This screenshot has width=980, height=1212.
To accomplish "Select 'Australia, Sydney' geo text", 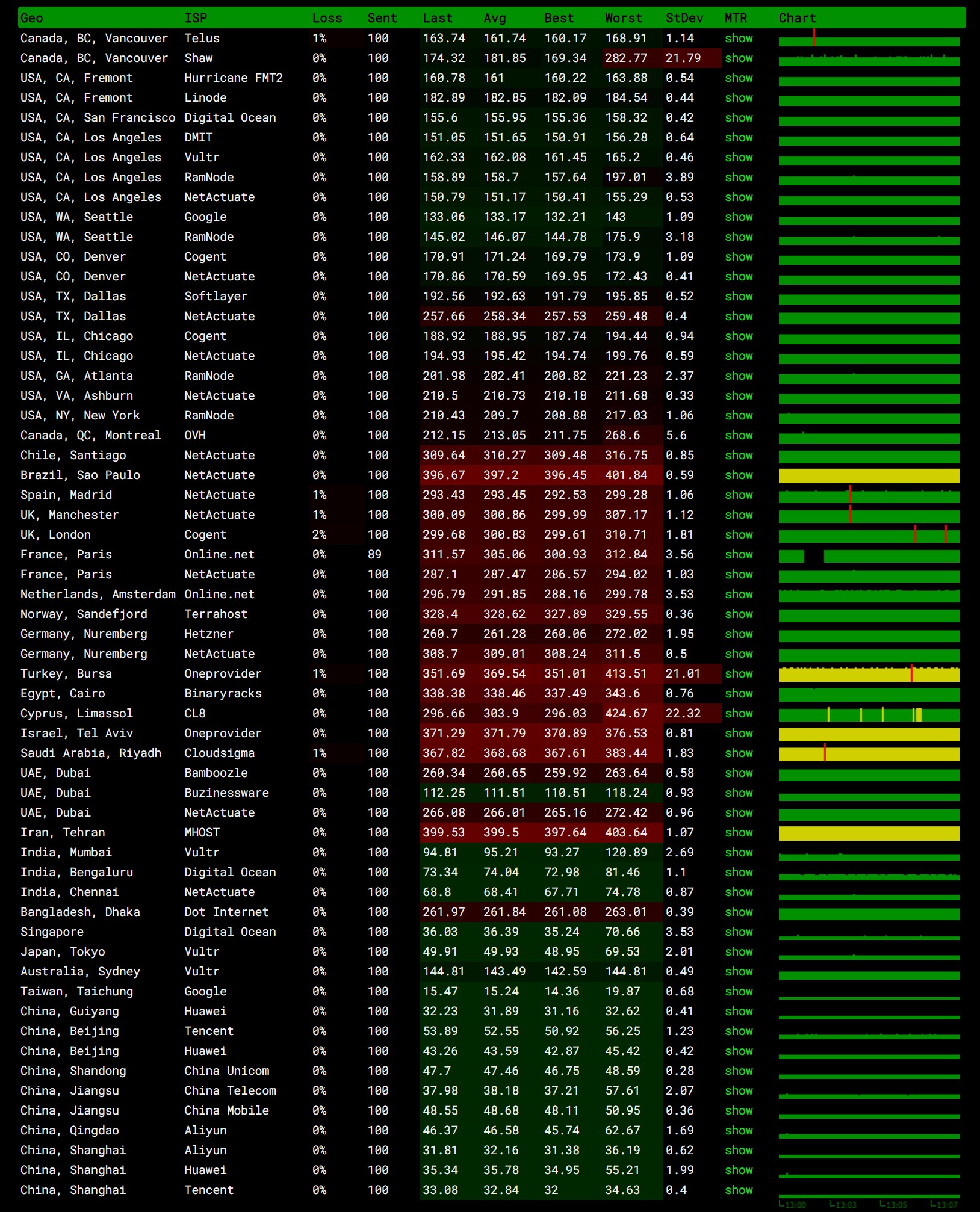I will [80, 971].
